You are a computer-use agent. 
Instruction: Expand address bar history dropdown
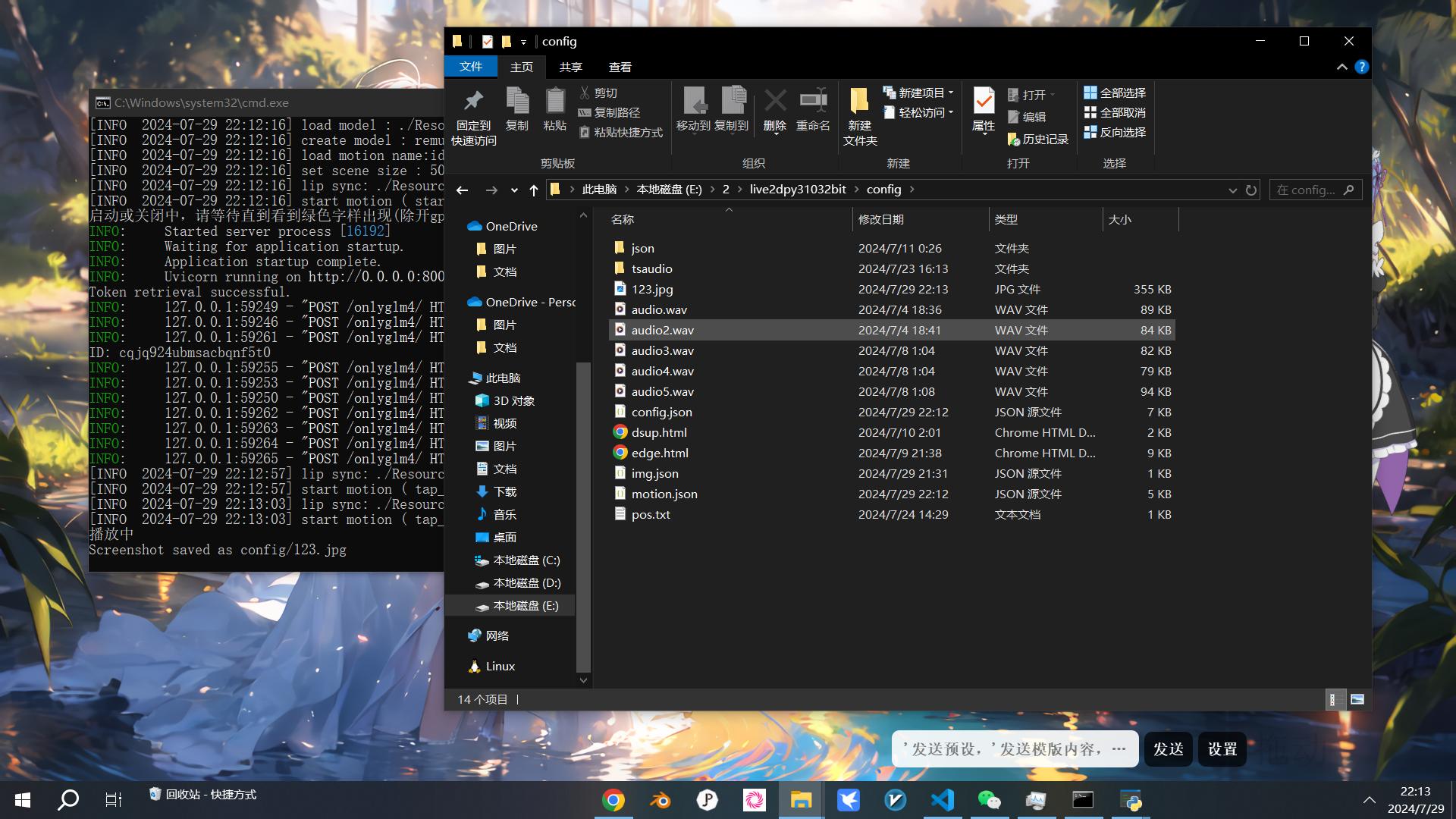point(1232,190)
